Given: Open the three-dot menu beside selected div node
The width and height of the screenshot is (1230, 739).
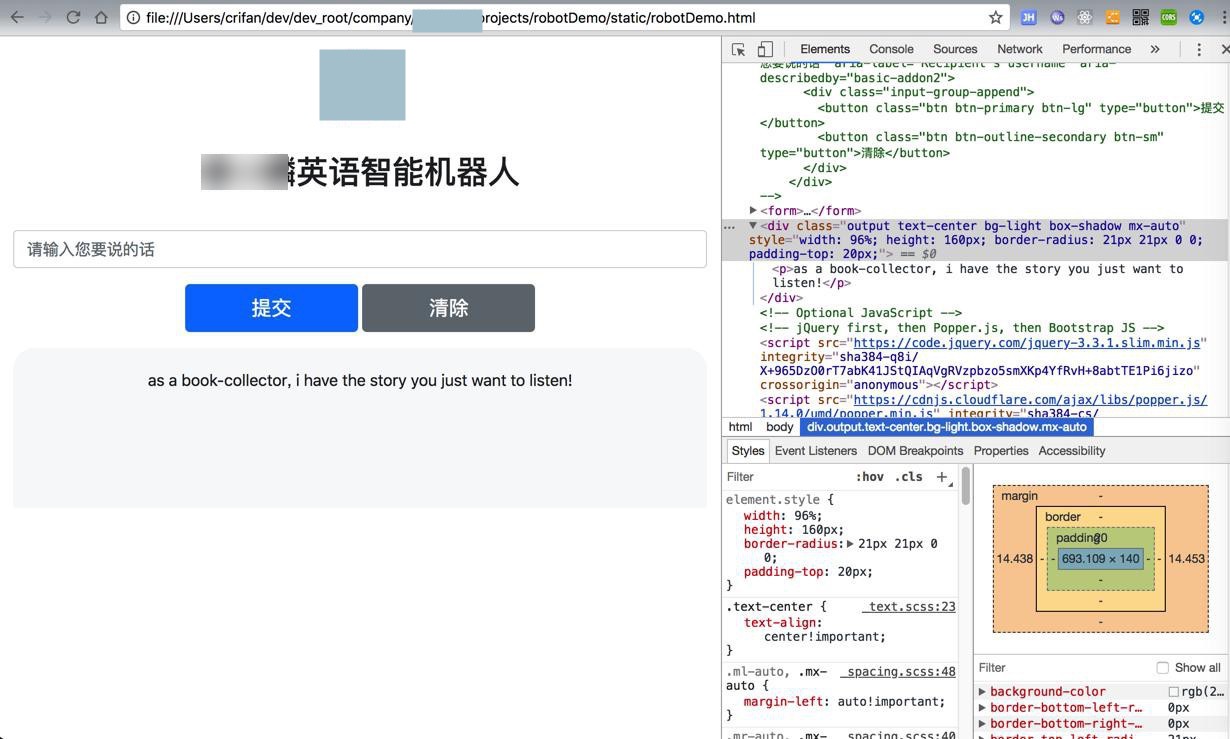Looking at the screenshot, I should coord(729,227).
